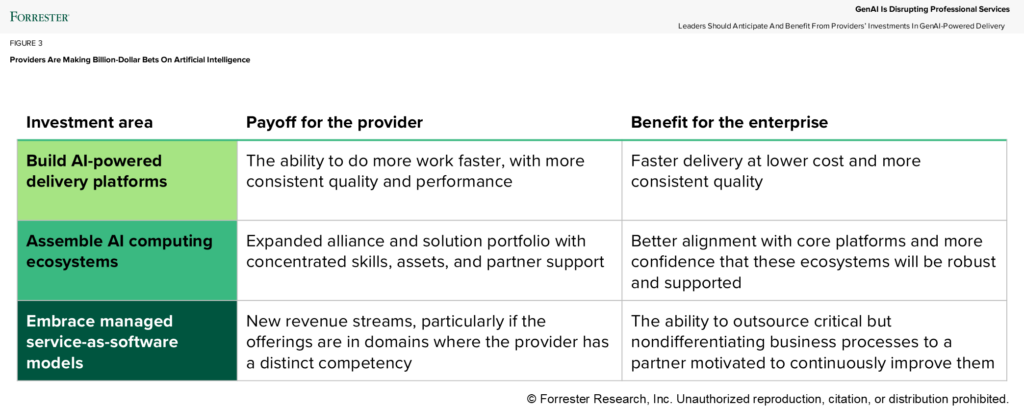Click the 'Leaders Should Anticipate And Benefit' subtitle
Image resolution: width=1024 pixels, height=408 pixels.
click(x=841, y=26)
